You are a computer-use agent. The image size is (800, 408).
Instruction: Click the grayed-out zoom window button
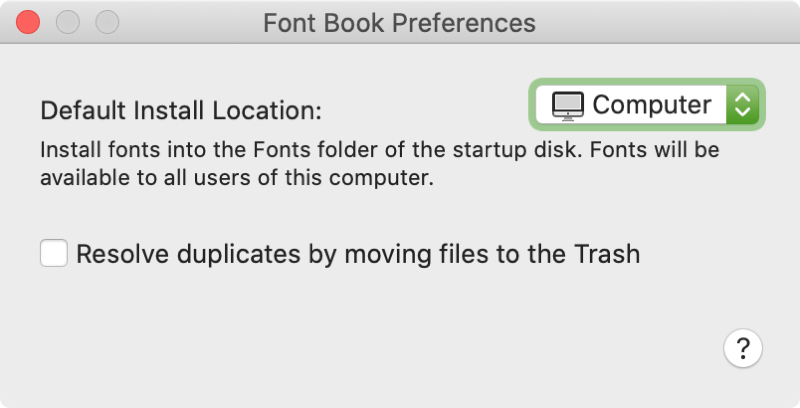point(107,22)
